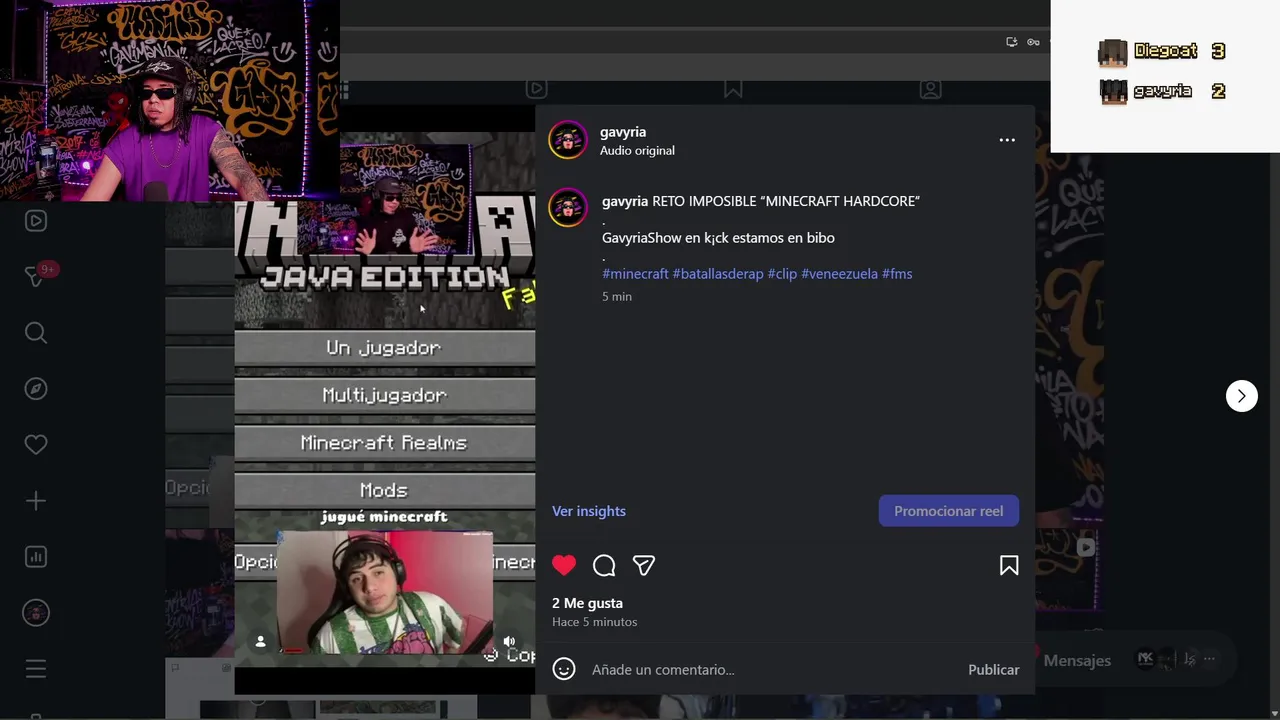Click three dots in Mensajes bar

tap(1210, 659)
